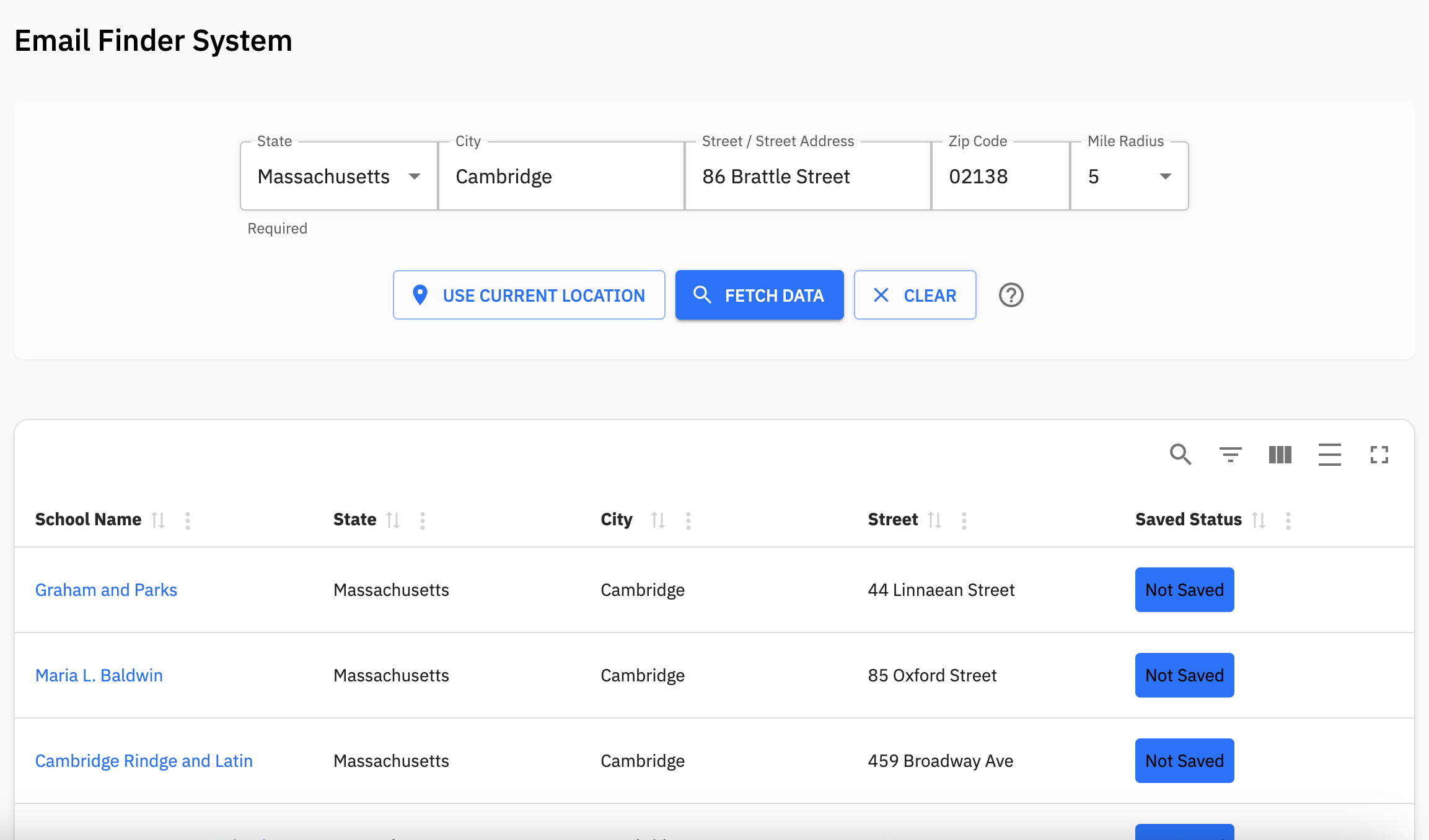
Task: Open the table filters icon
Action: pos(1230,455)
